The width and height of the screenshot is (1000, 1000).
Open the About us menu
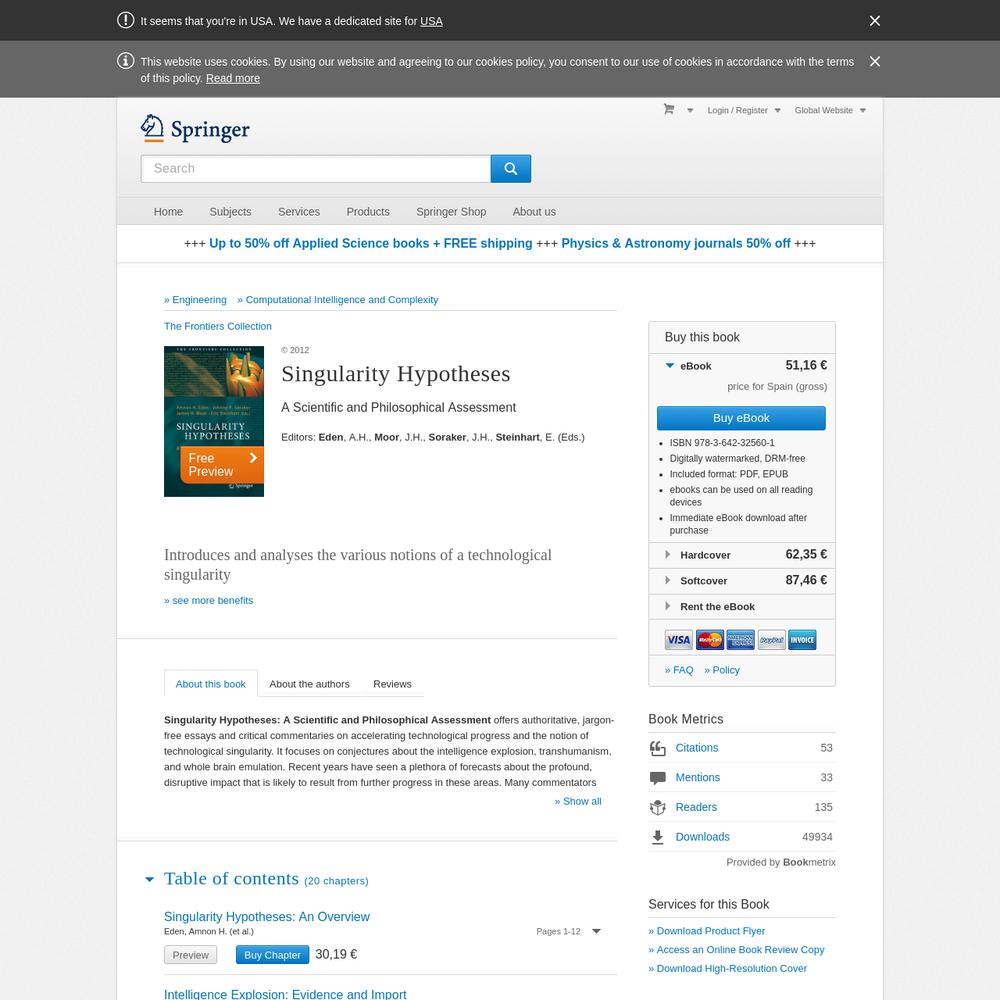pyautogui.click(x=534, y=212)
